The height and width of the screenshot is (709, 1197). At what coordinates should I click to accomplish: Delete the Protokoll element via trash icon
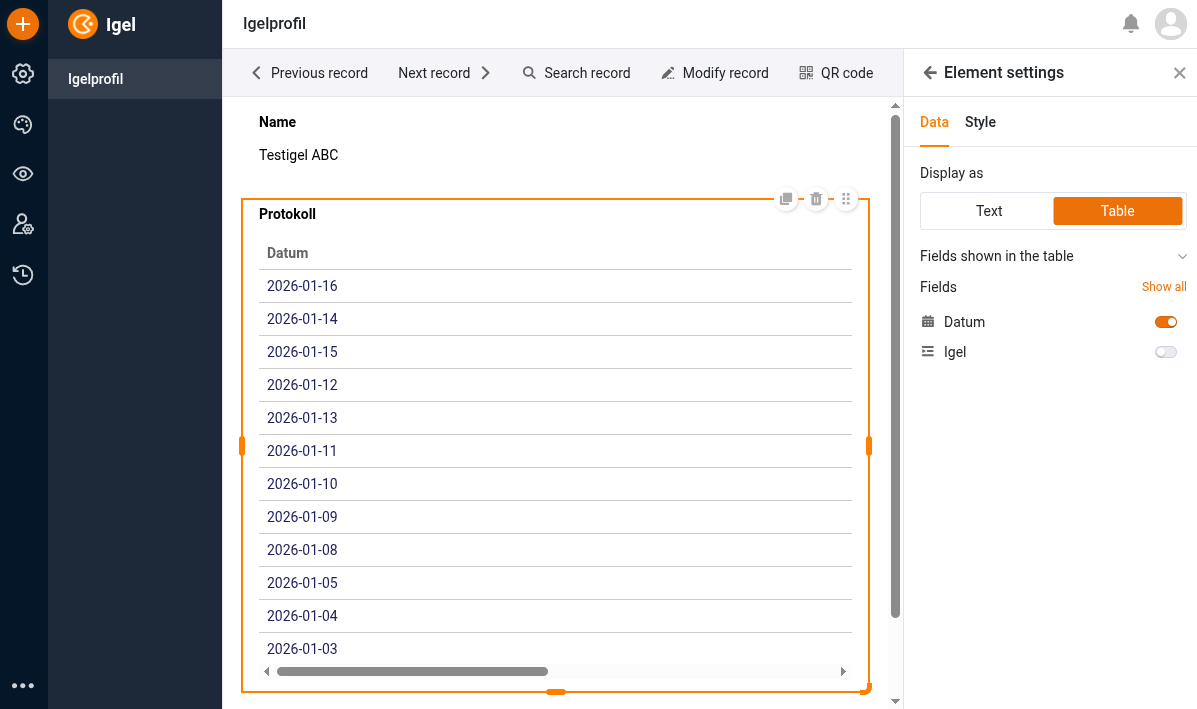[816, 199]
